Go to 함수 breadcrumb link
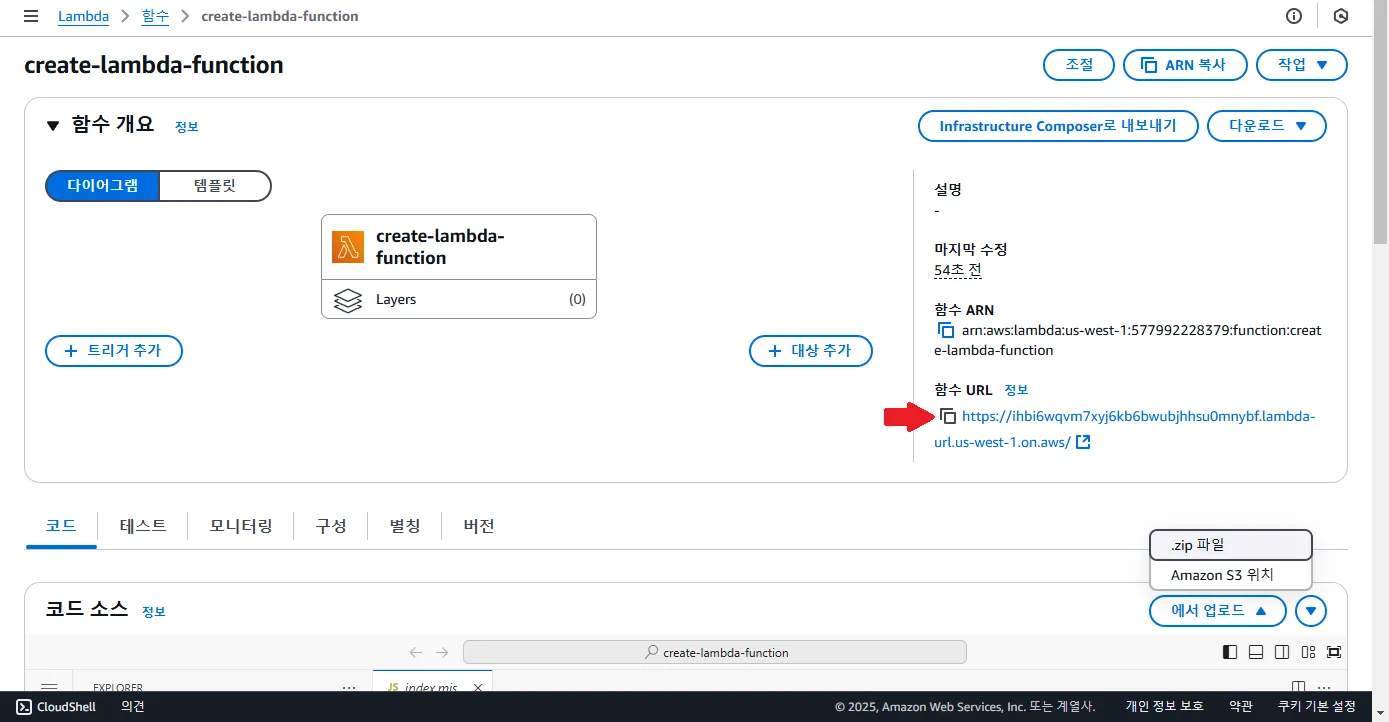Image resolution: width=1389 pixels, height=722 pixels. click(x=155, y=16)
